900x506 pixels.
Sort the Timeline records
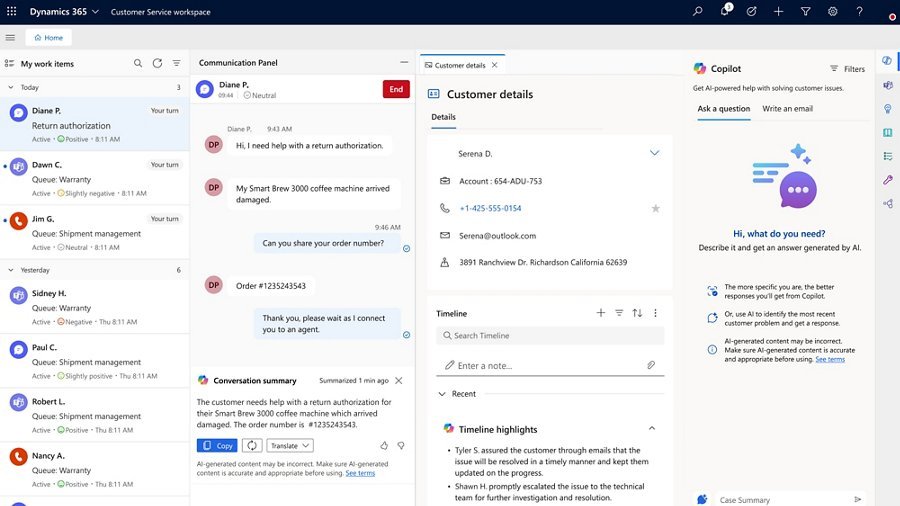click(x=637, y=313)
